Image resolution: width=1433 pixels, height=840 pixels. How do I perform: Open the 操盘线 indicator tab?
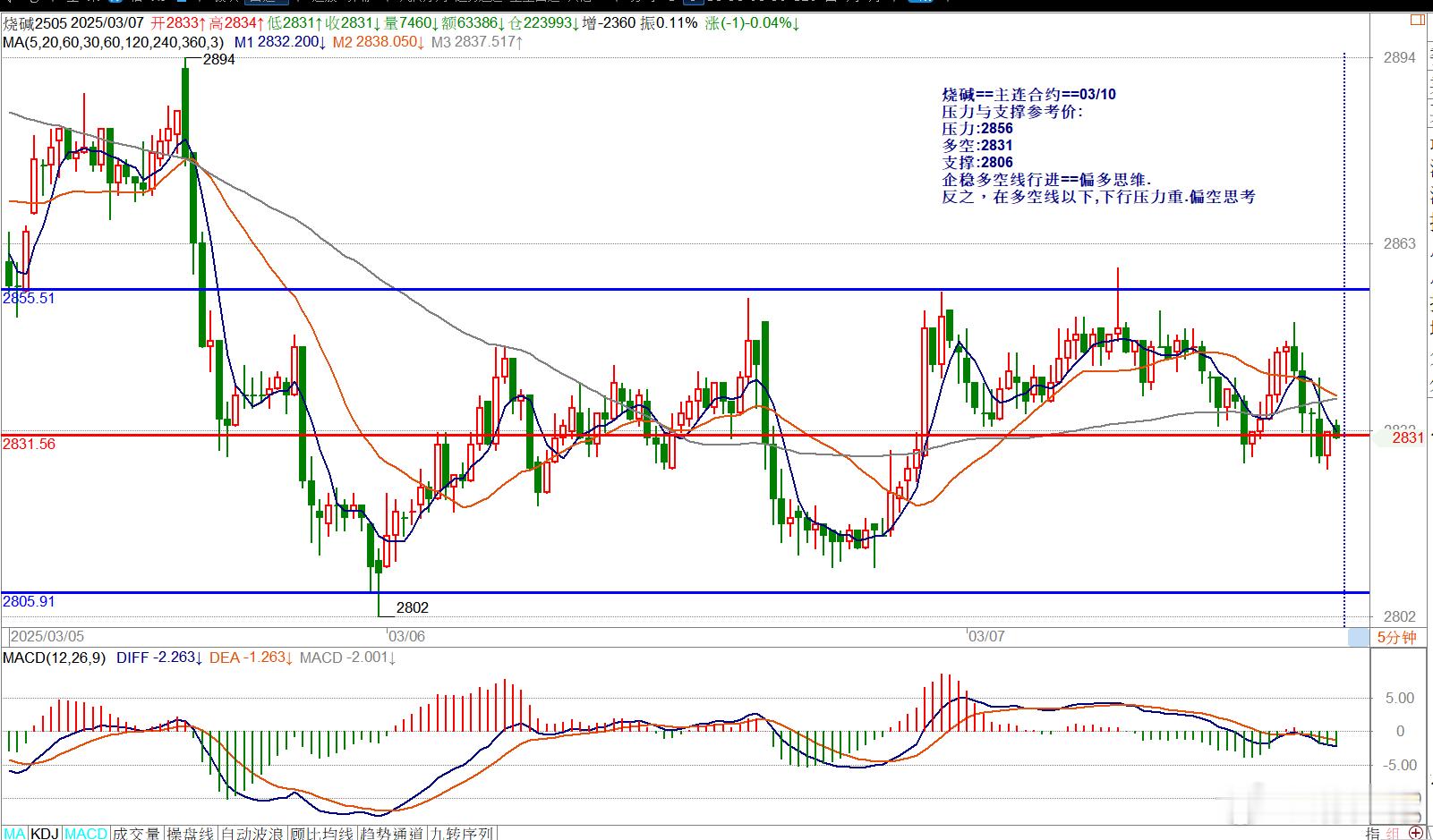click(191, 833)
